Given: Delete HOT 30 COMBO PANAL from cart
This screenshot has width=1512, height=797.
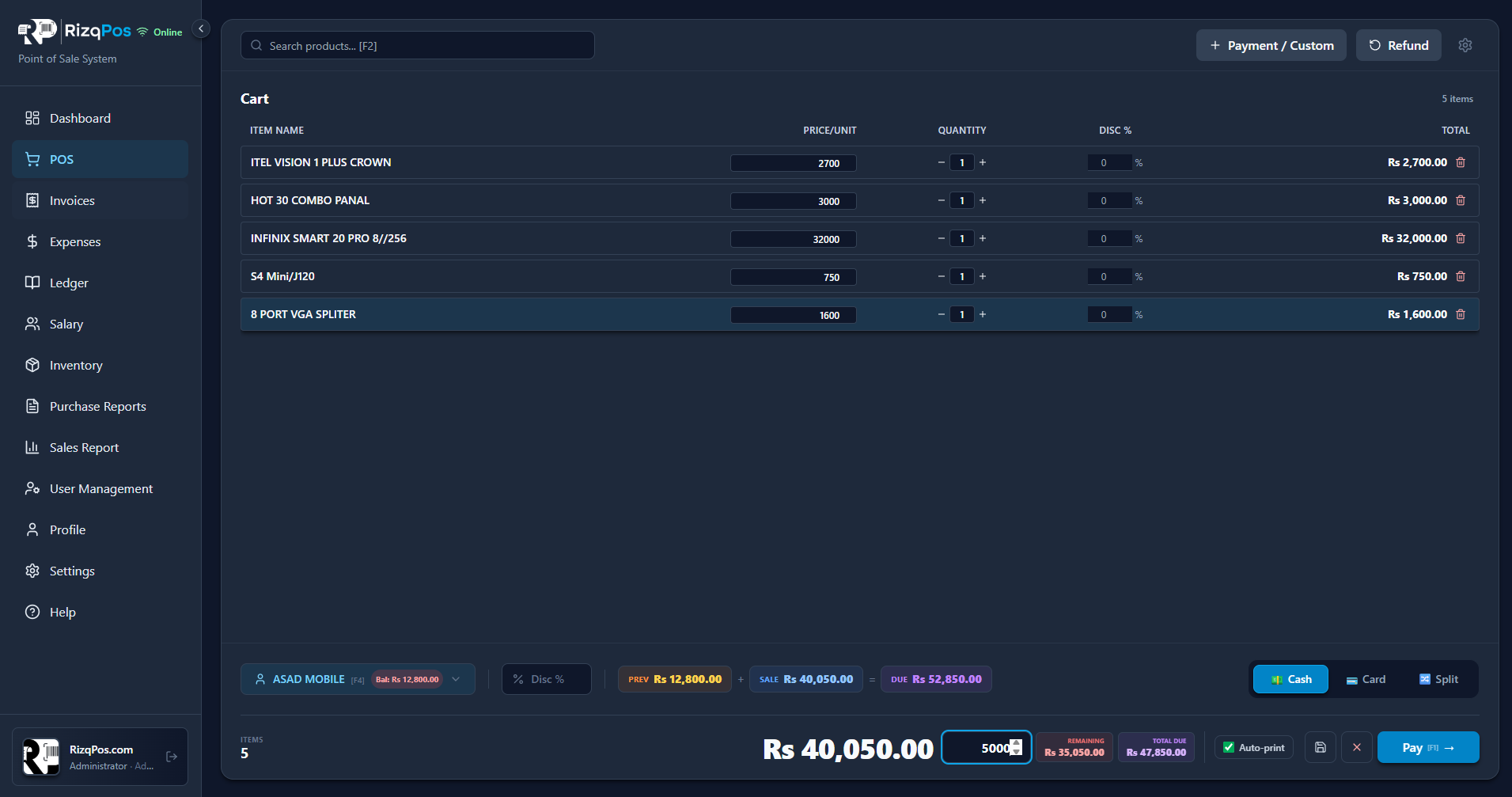Looking at the screenshot, I should [x=1461, y=200].
